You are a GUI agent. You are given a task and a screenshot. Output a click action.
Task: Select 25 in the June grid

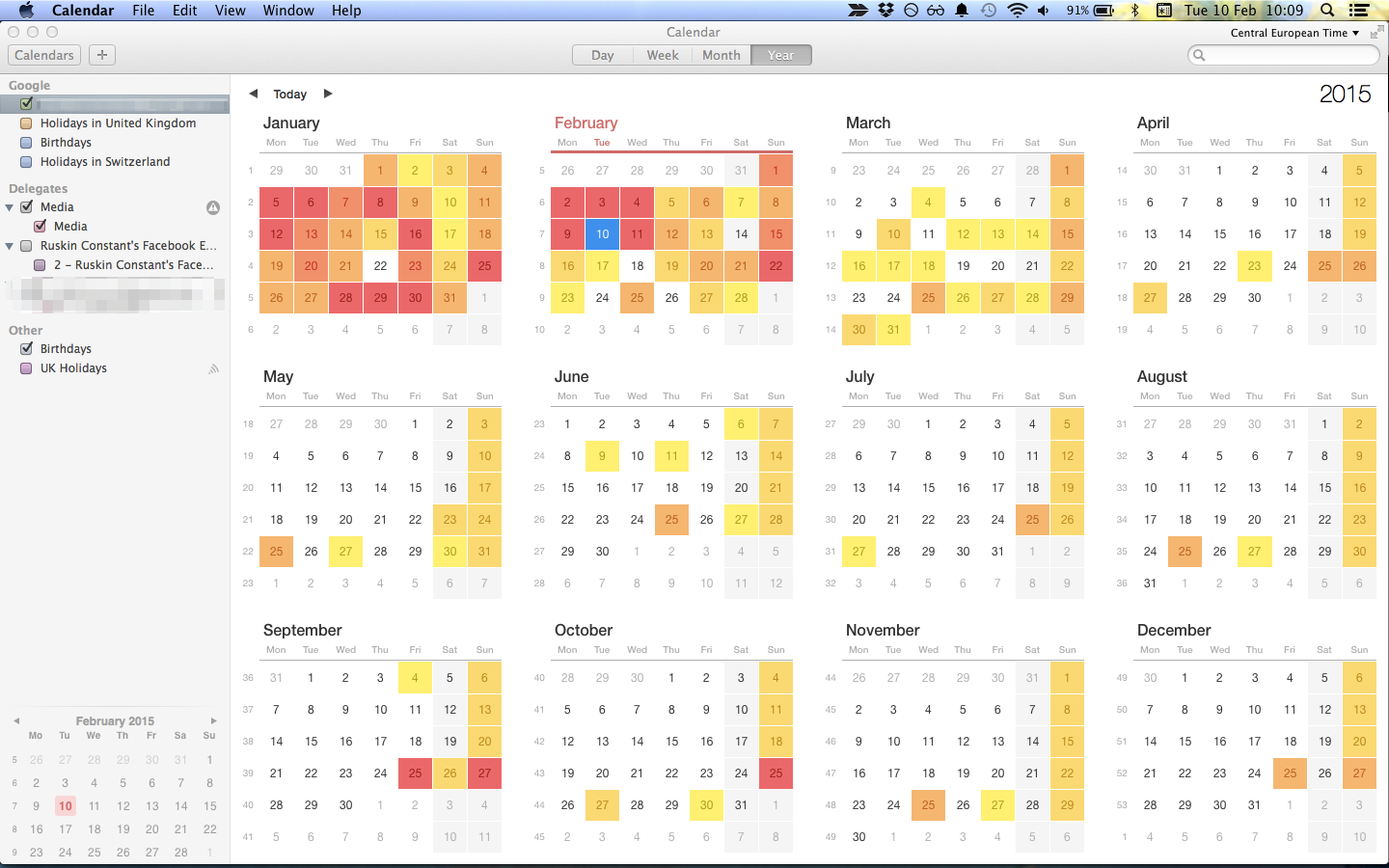[671, 519]
